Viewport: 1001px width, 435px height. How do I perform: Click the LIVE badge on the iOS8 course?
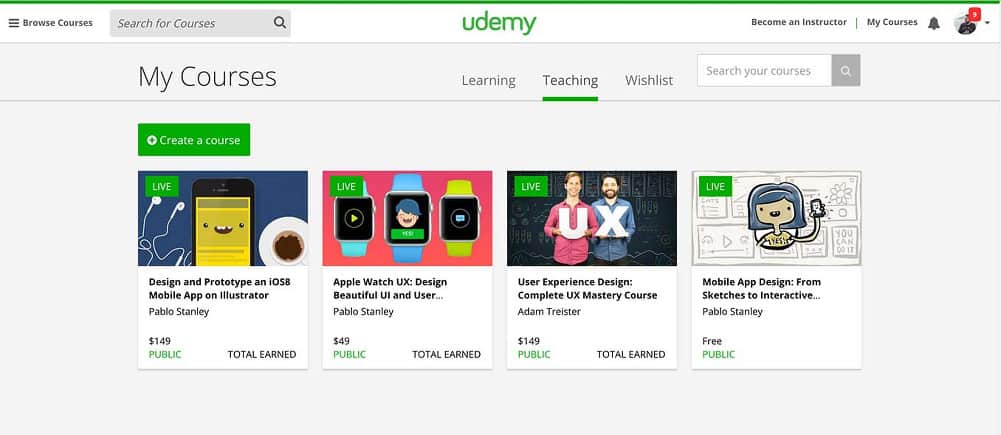[x=162, y=187]
